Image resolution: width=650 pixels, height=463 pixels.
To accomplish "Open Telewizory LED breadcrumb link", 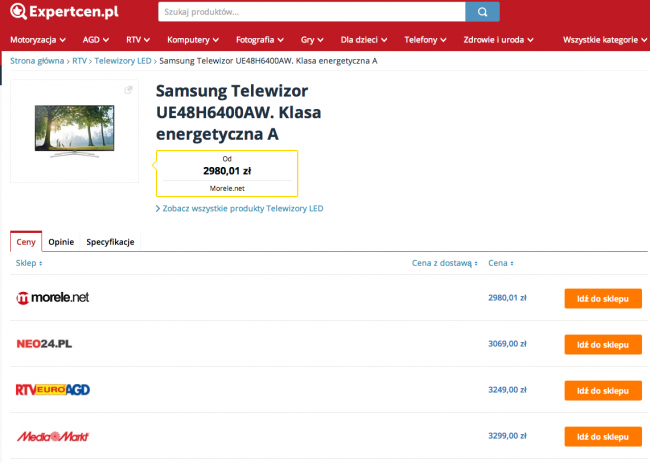I will 123,61.
